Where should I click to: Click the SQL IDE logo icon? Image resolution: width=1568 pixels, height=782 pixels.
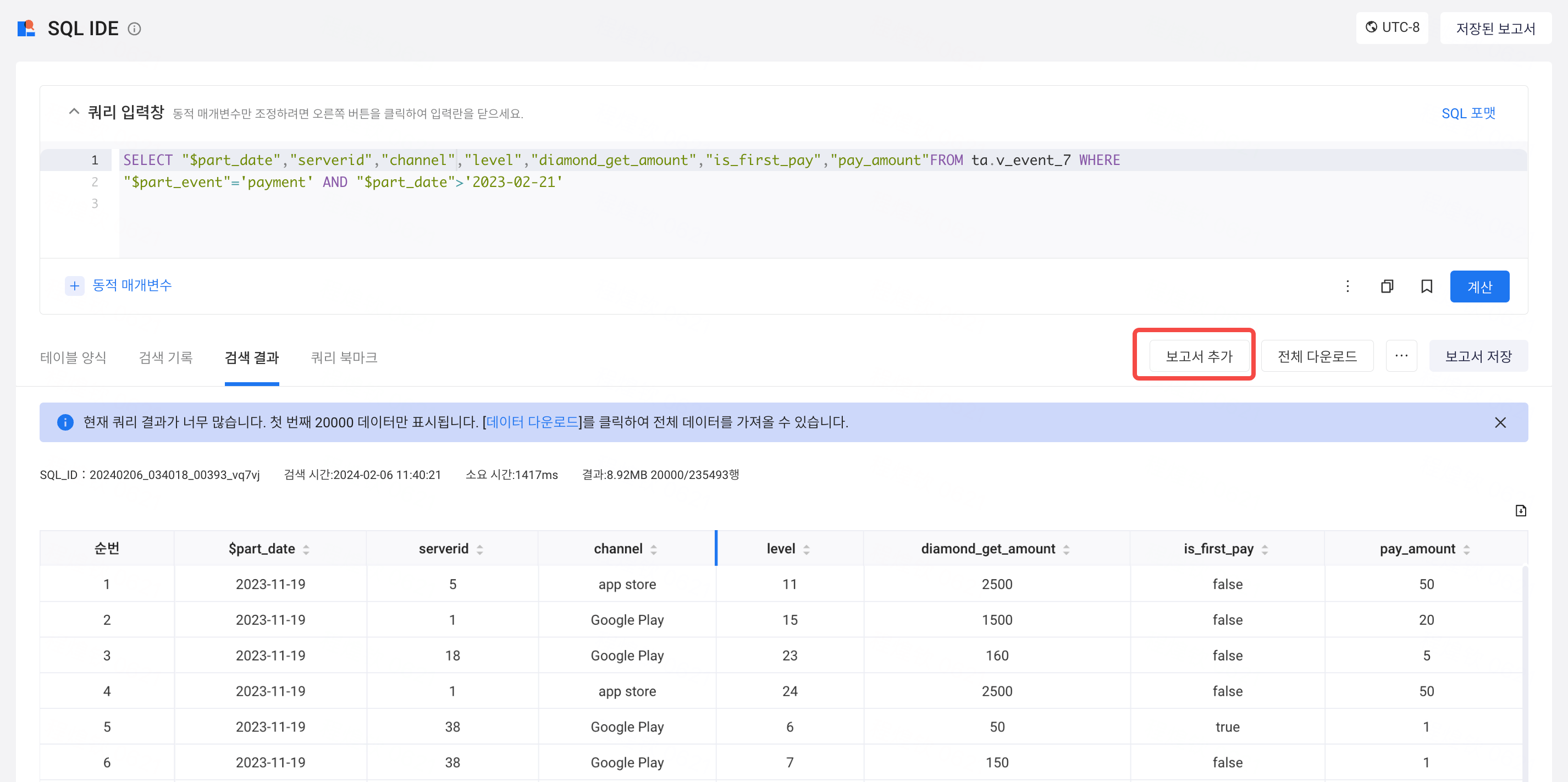pos(26,28)
